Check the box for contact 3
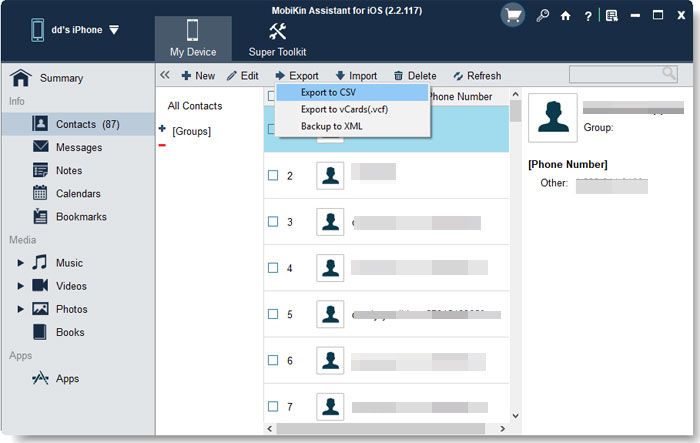This screenshot has height=443, width=700. [x=273, y=222]
